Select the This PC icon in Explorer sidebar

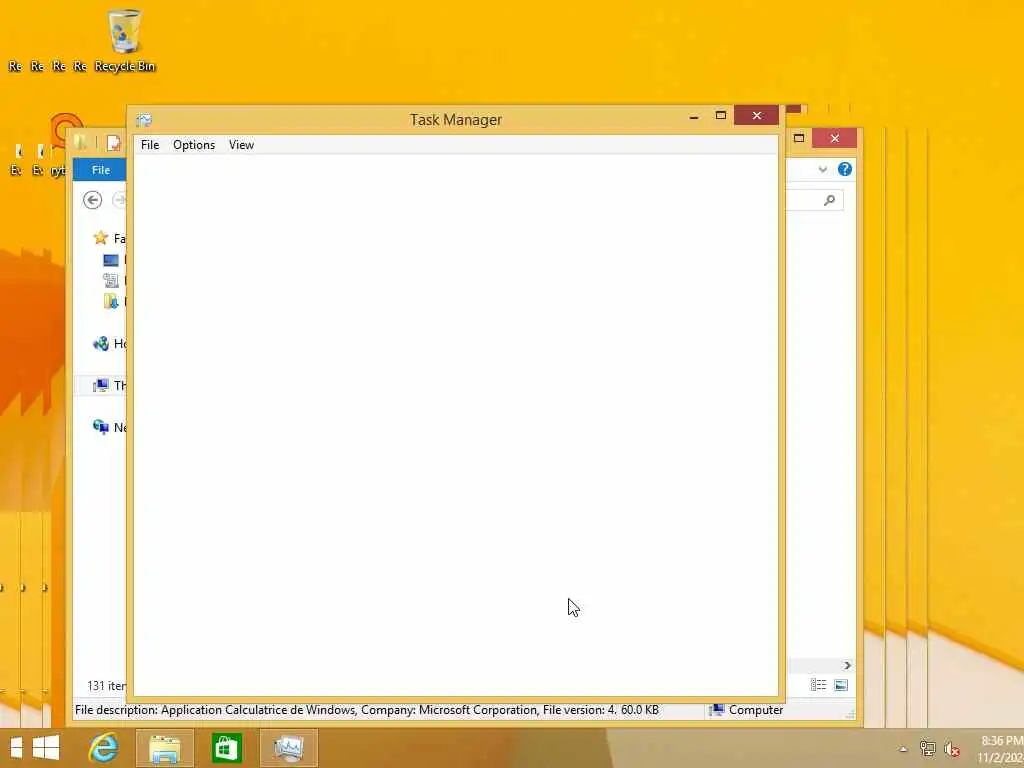[100, 385]
